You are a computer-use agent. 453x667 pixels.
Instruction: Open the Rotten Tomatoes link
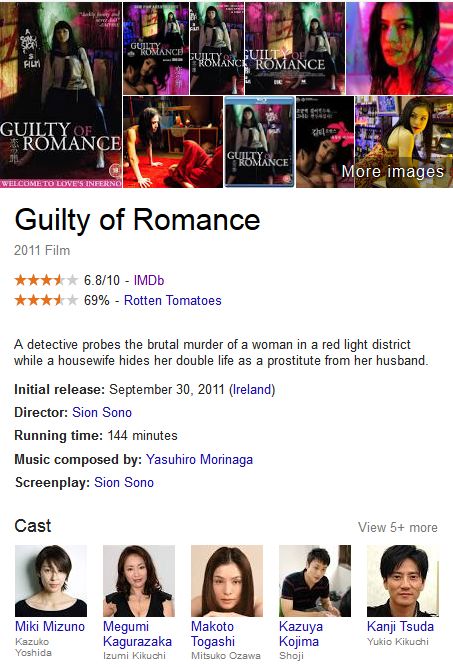tap(173, 300)
